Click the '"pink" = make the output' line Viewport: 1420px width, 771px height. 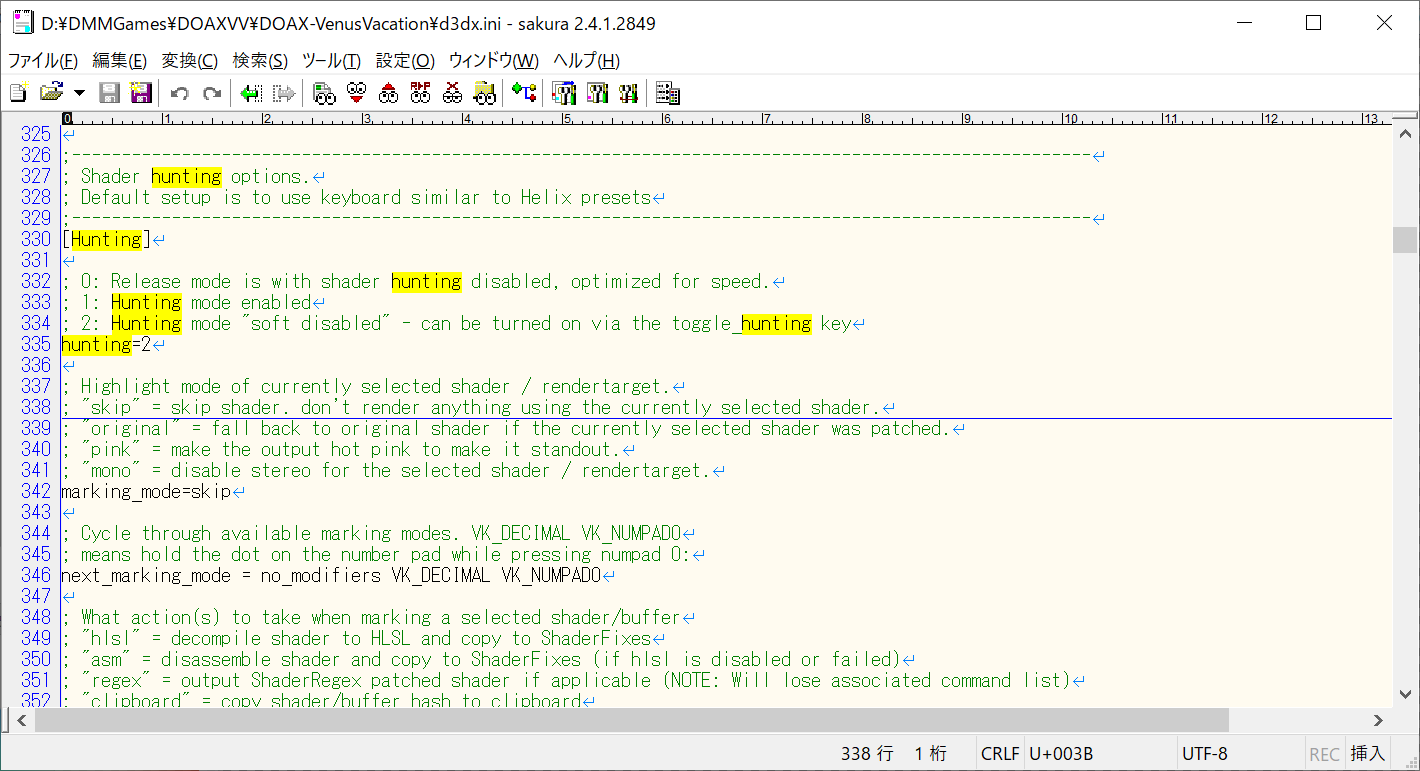click(341, 450)
